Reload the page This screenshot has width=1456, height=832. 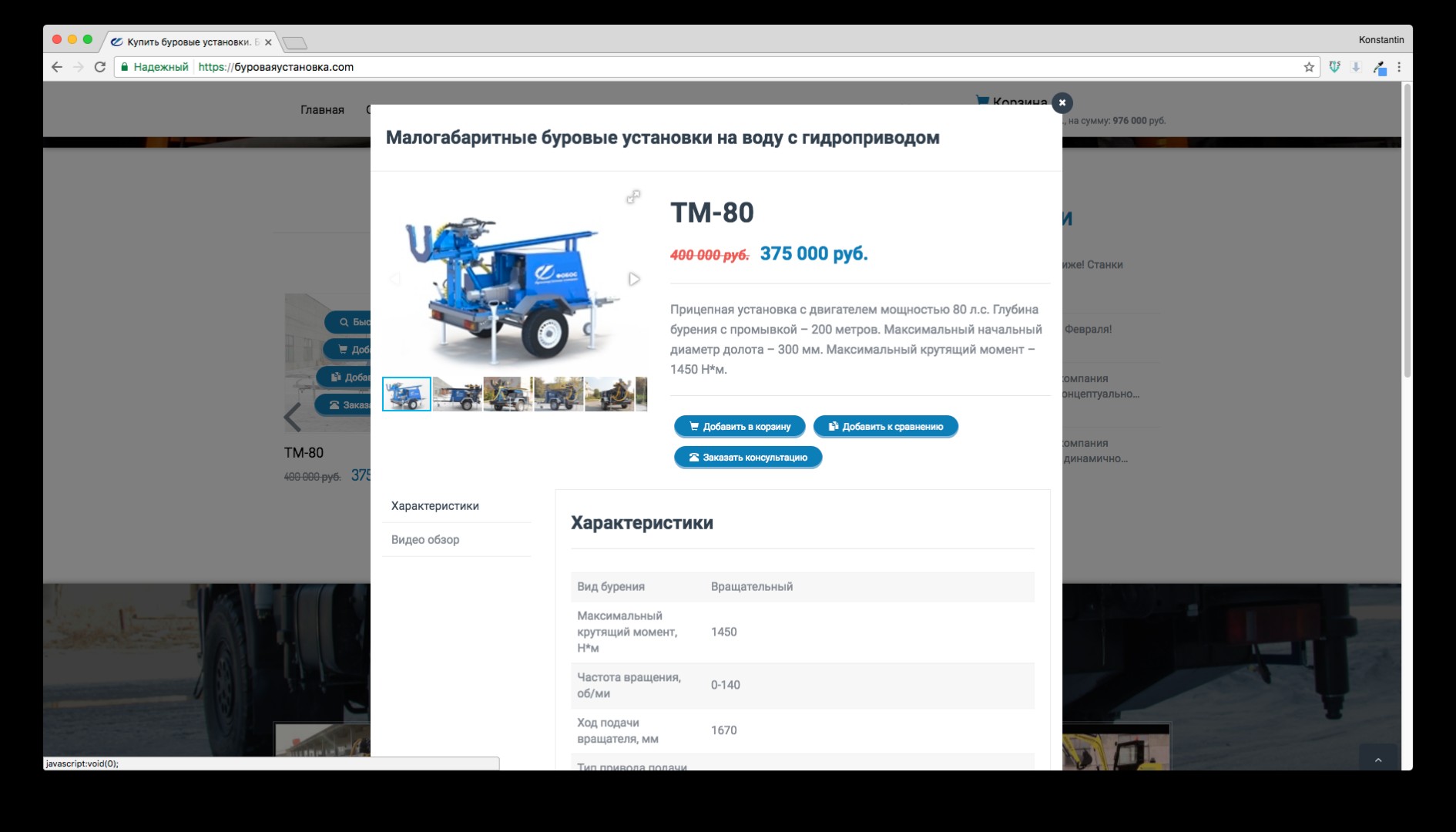click(x=99, y=67)
